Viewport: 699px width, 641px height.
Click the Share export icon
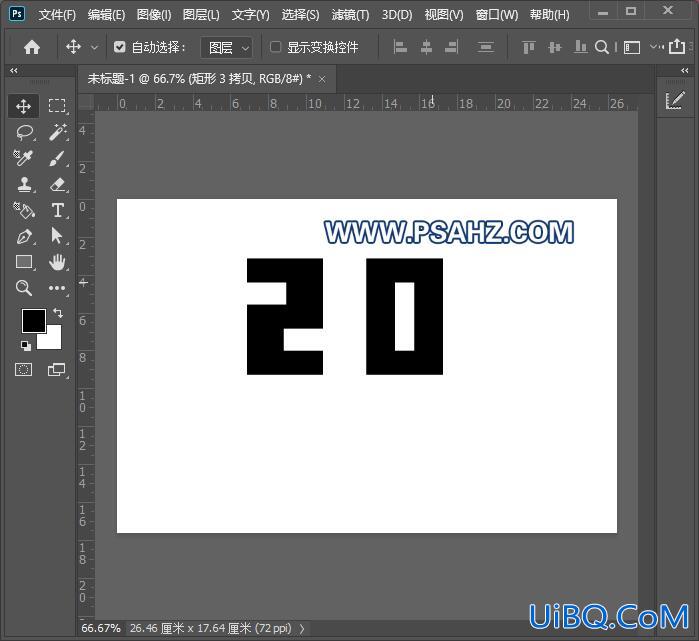click(677, 46)
